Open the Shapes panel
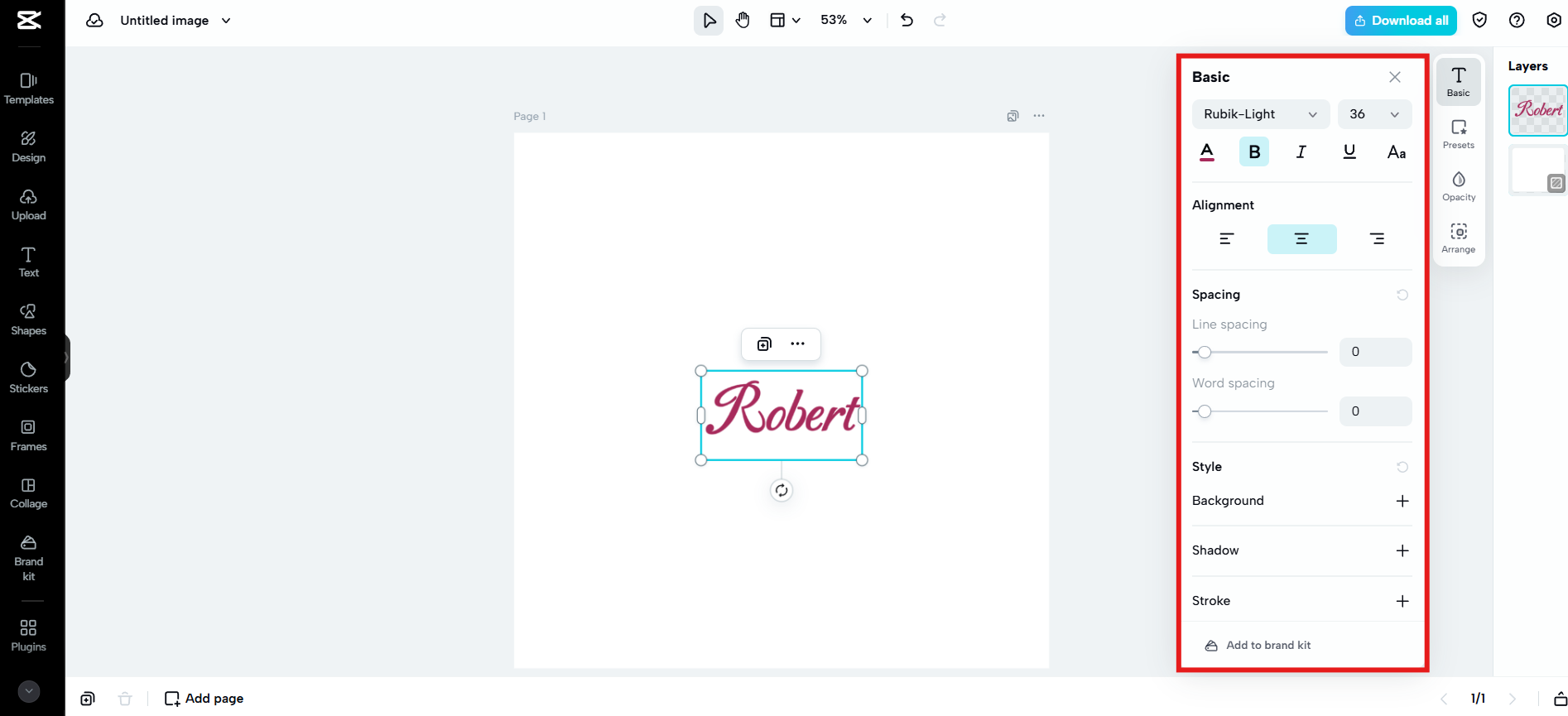Screen dimensions: 1568x716 [29, 320]
